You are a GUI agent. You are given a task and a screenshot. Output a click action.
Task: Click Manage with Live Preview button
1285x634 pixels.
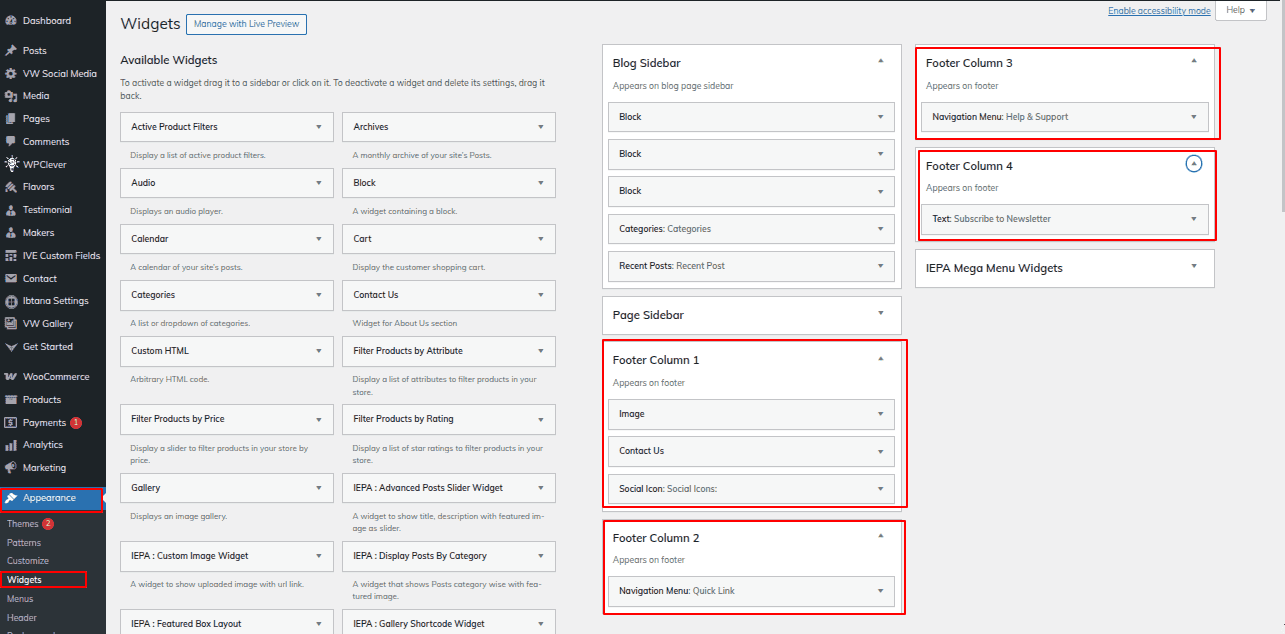click(246, 24)
